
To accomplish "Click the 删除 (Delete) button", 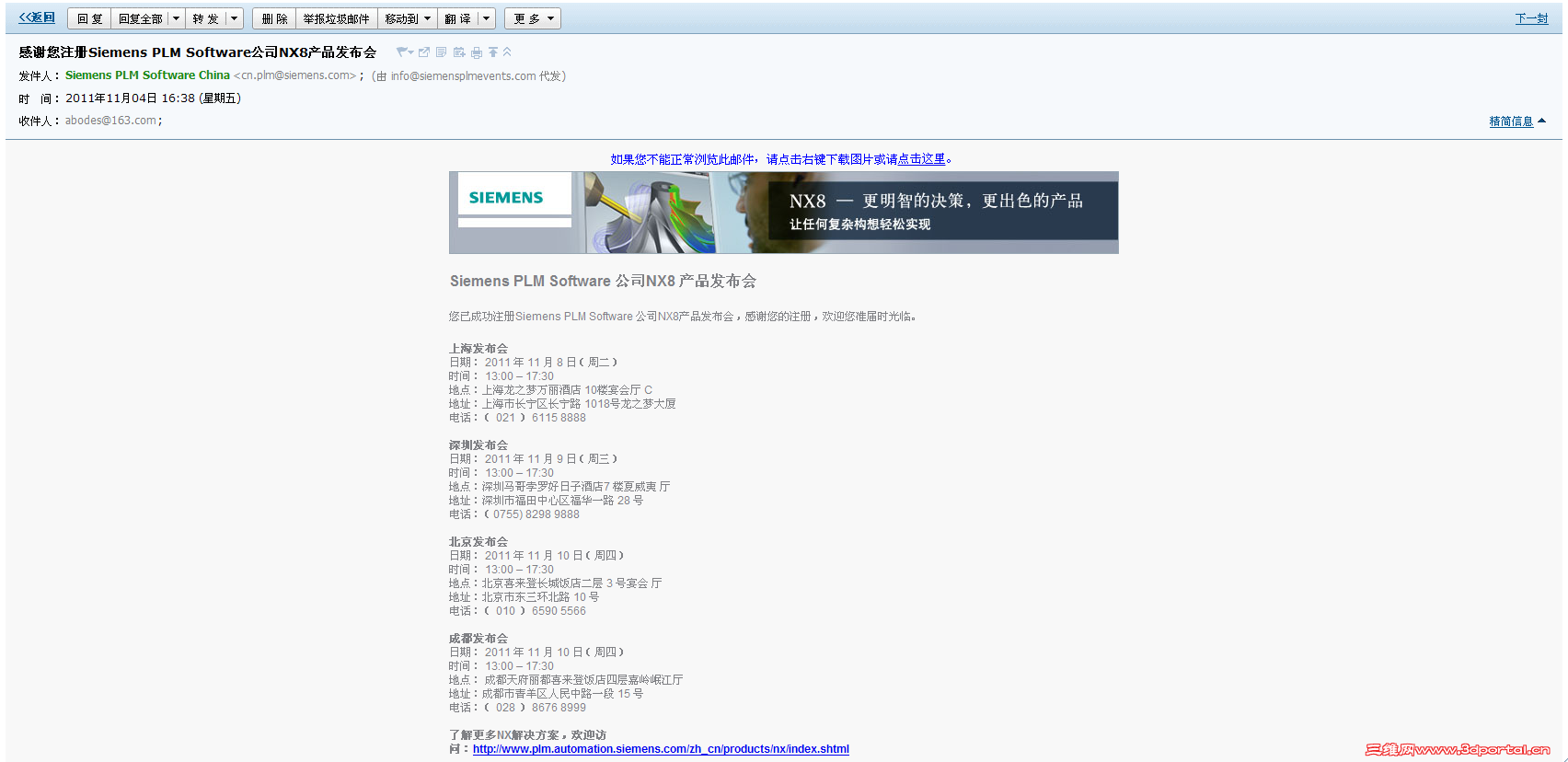I will tap(274, 18).
